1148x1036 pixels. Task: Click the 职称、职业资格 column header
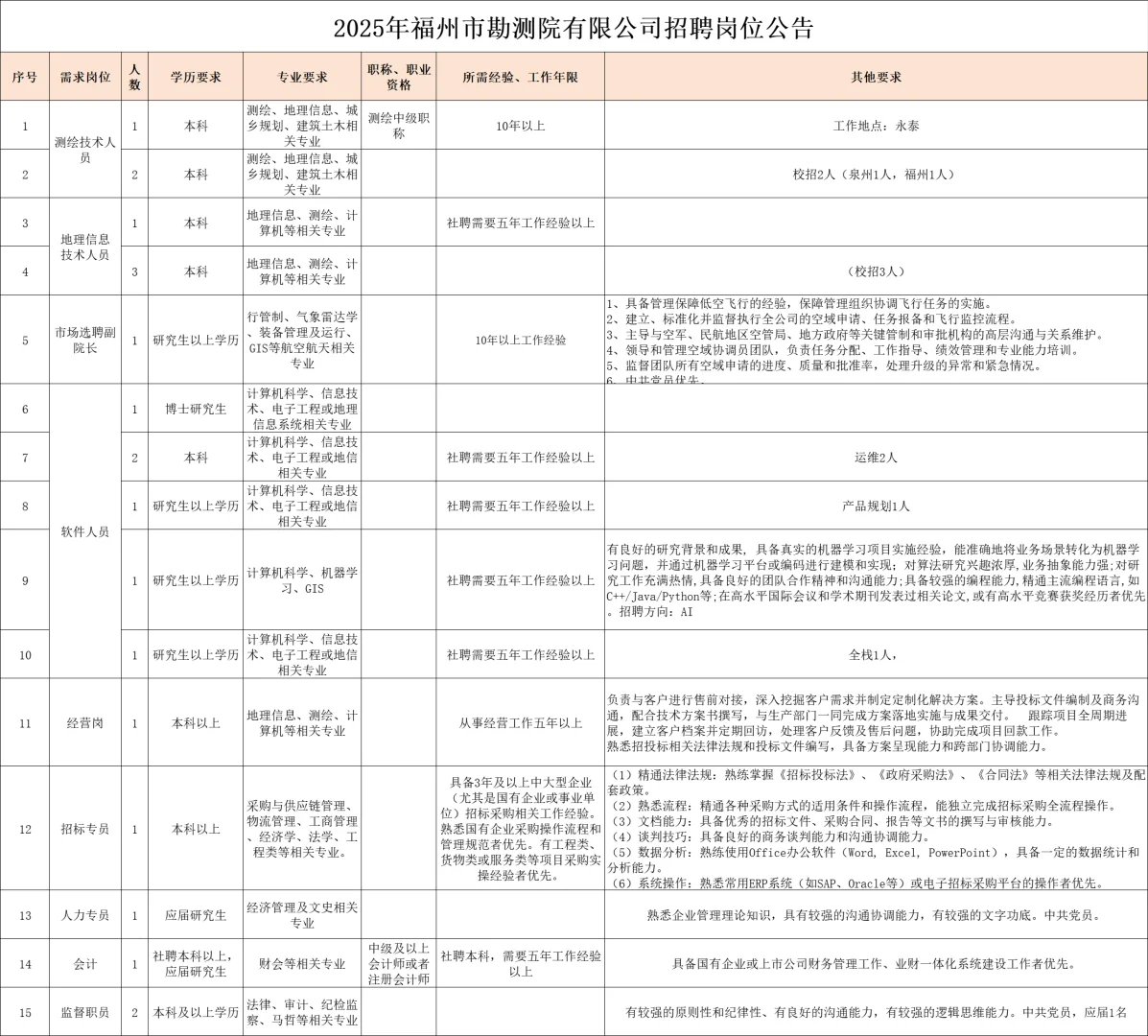coord(399,76)
